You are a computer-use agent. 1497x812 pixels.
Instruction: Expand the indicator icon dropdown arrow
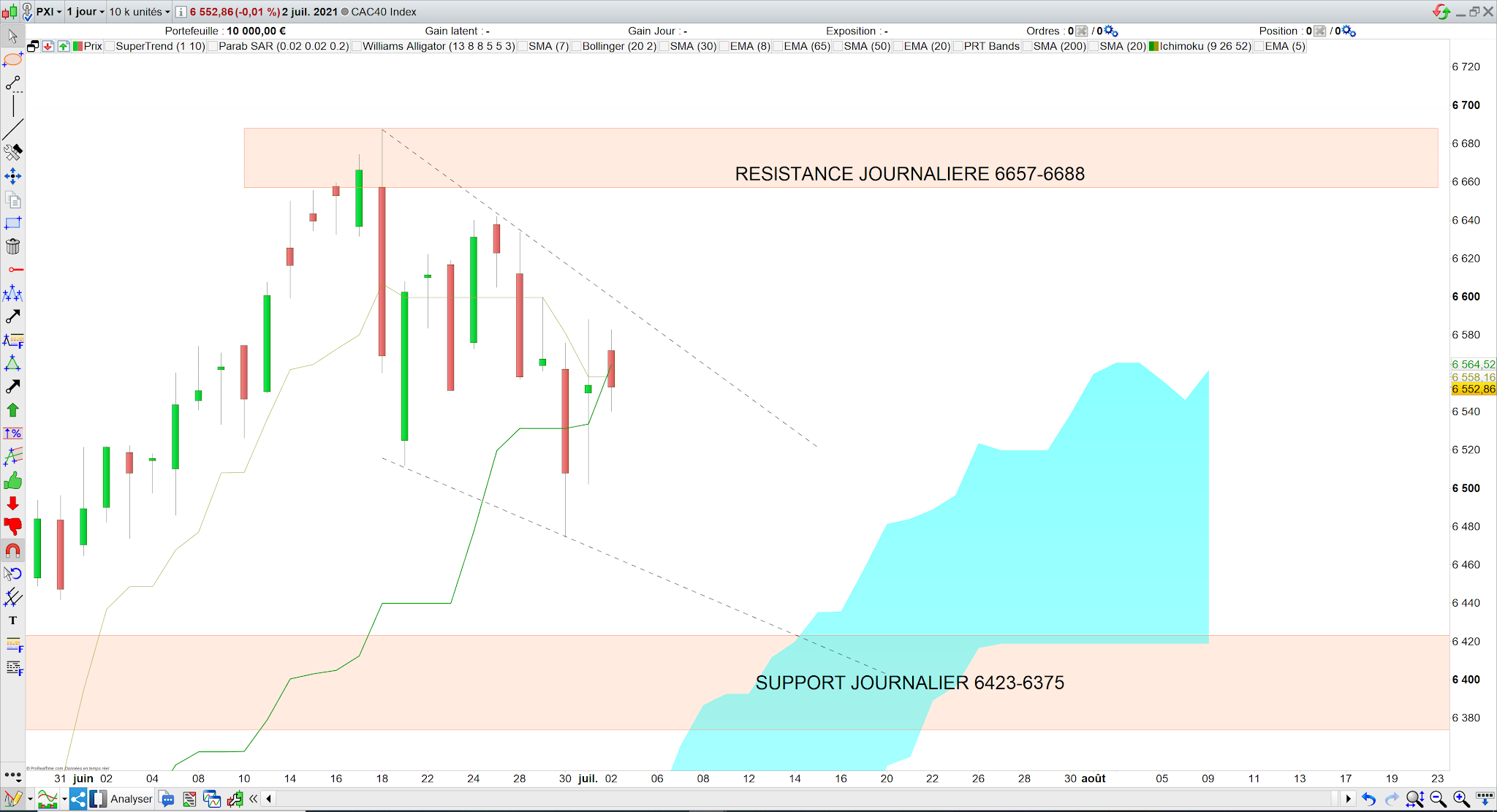coord(64,799)
